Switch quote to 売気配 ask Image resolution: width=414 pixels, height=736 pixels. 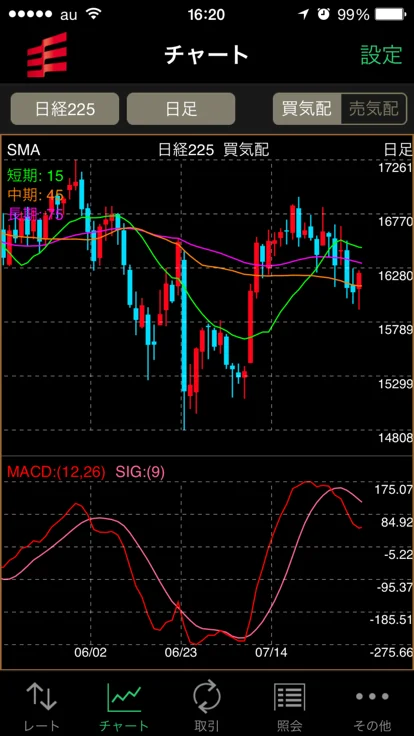374,109
